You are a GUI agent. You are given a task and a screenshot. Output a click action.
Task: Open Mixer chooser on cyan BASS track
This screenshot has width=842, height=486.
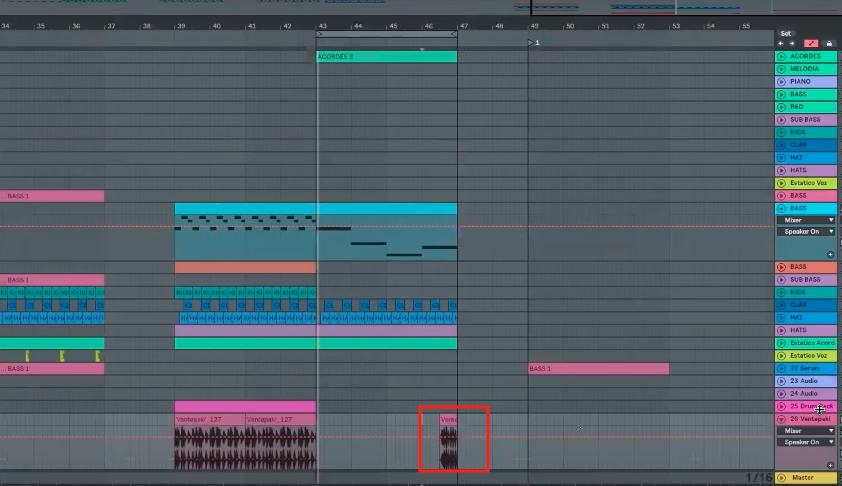click(806, 220)
